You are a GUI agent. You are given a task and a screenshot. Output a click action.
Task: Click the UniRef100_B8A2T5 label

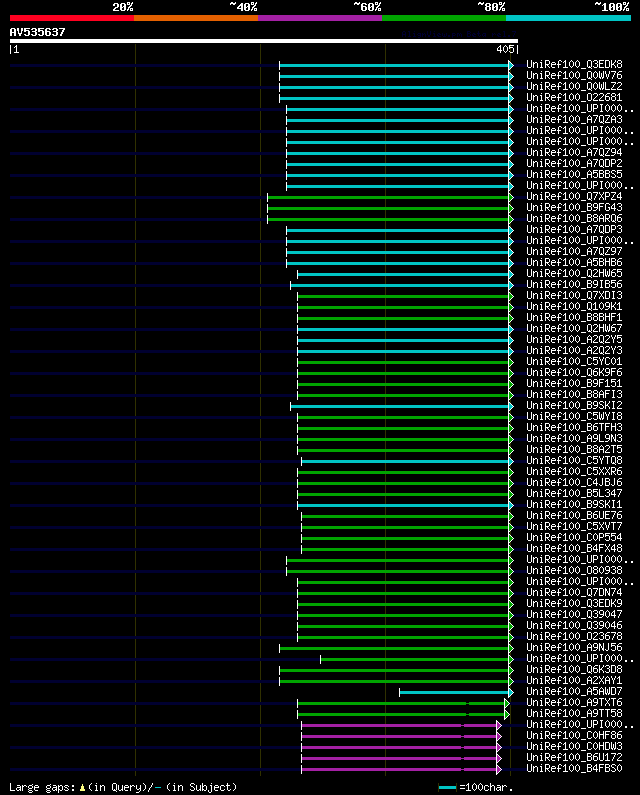point(574,450)
